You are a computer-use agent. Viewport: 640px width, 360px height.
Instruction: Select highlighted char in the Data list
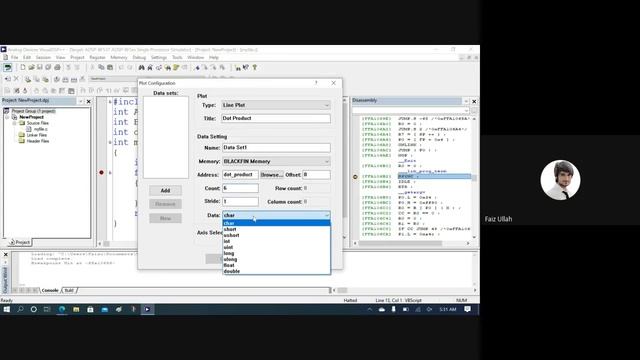(x=276, y=223)
